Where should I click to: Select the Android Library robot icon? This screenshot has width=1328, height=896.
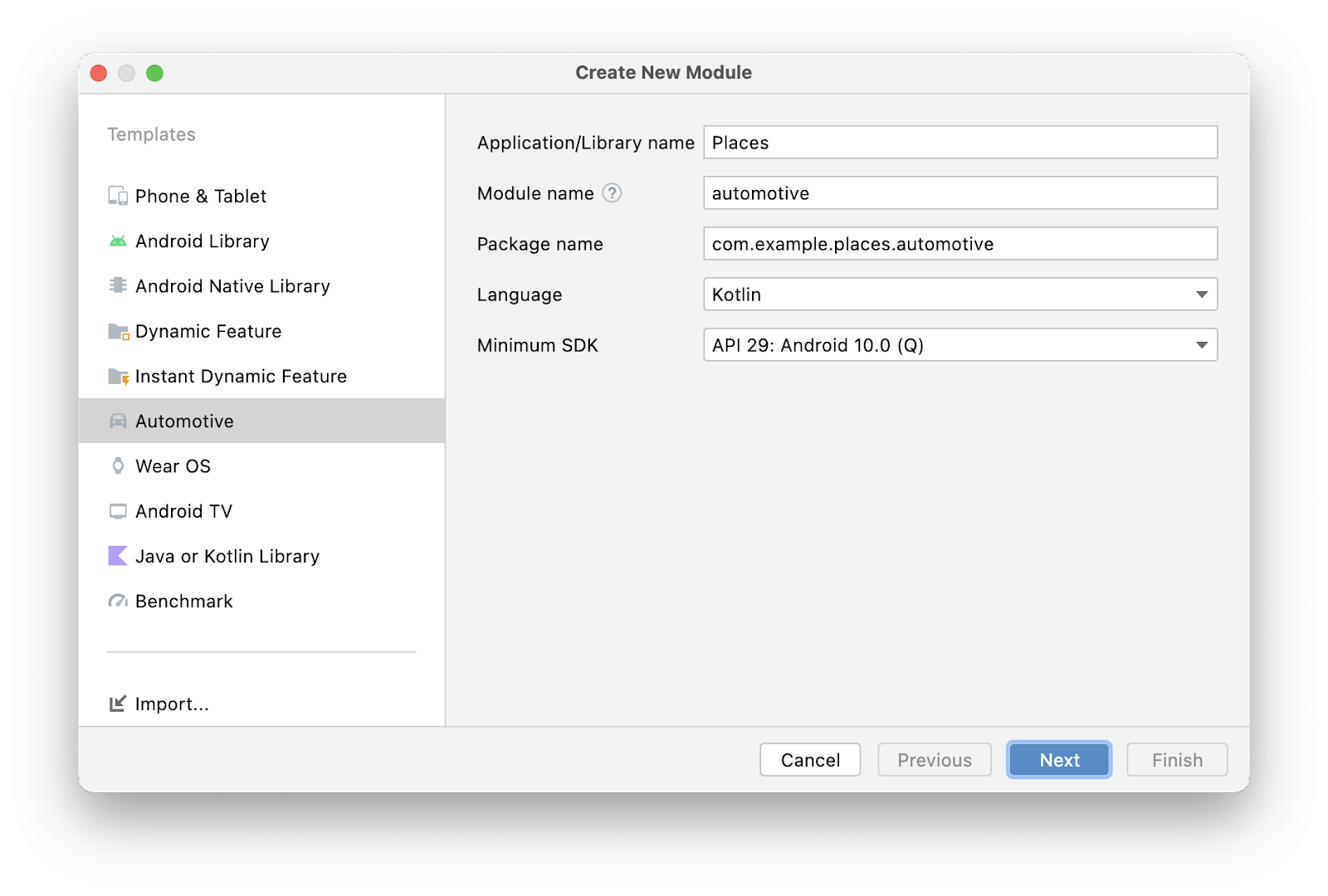point(118,241)
